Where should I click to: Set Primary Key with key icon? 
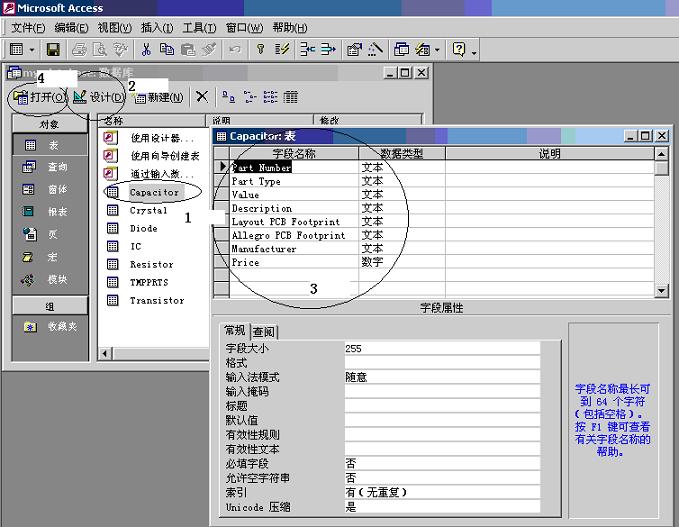[x=260, y=49]
